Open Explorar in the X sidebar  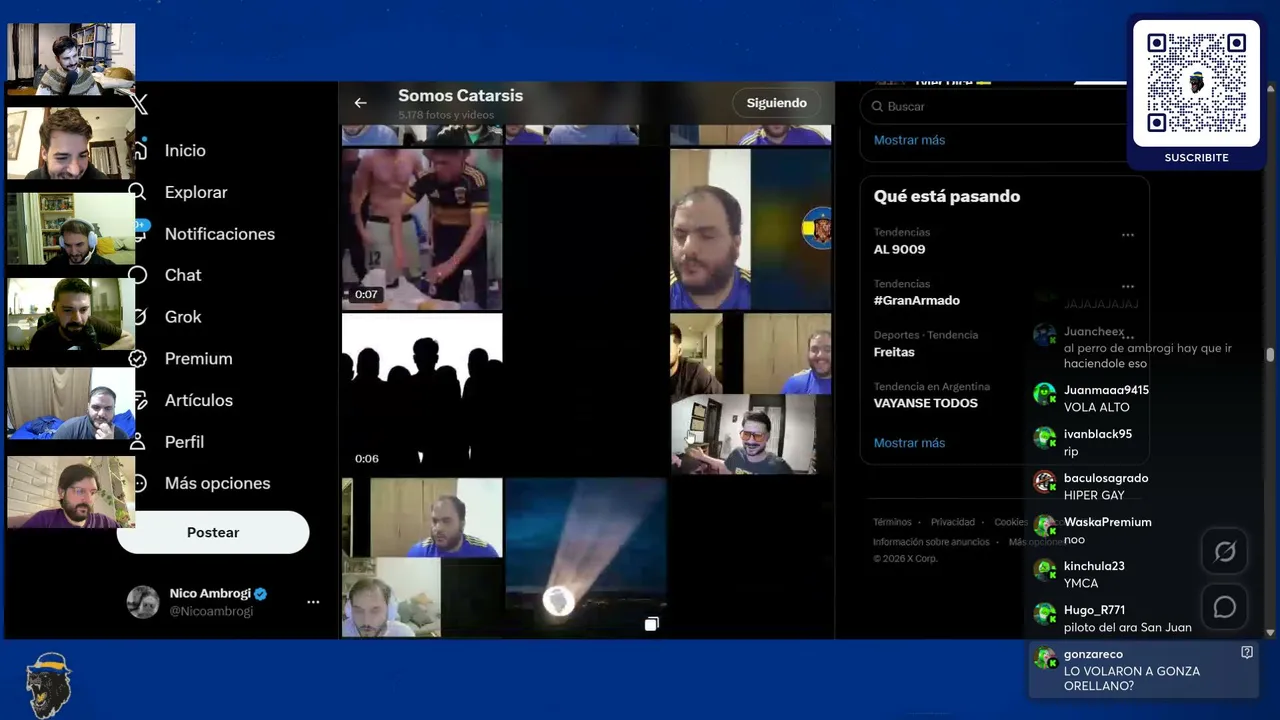[196, 192]
